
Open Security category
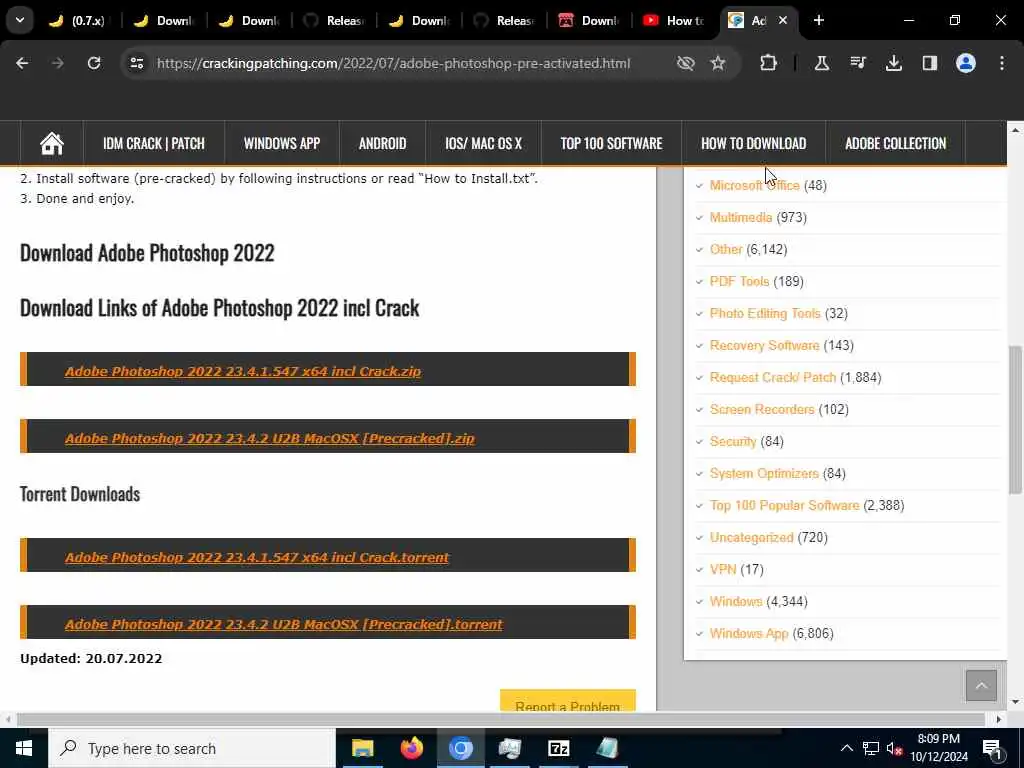733,441
